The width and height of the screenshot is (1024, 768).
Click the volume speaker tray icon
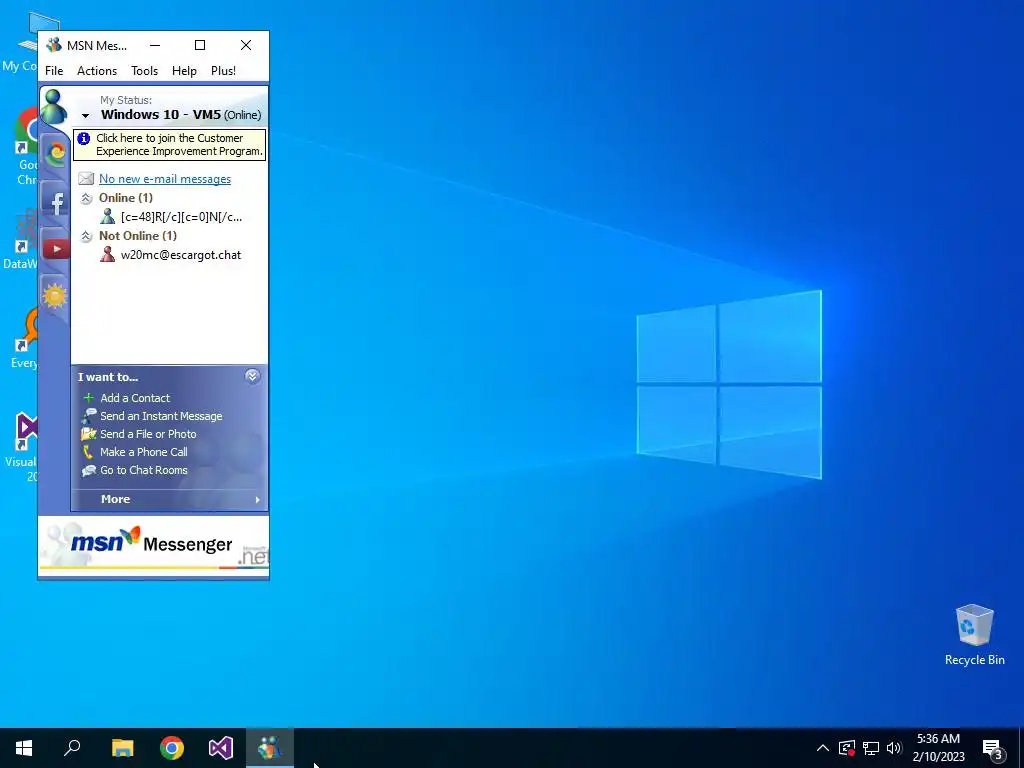tap(894, 748)
